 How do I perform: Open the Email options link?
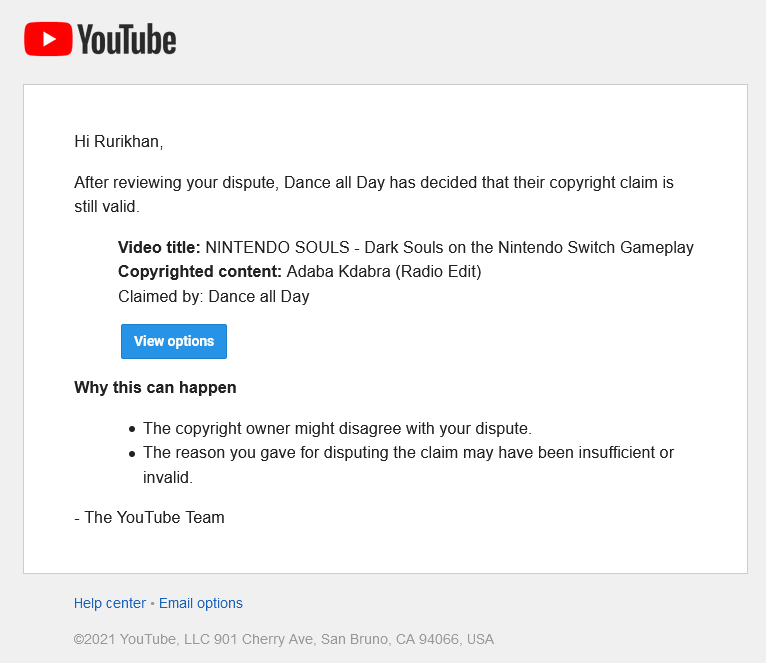click(x=201, y=603)
